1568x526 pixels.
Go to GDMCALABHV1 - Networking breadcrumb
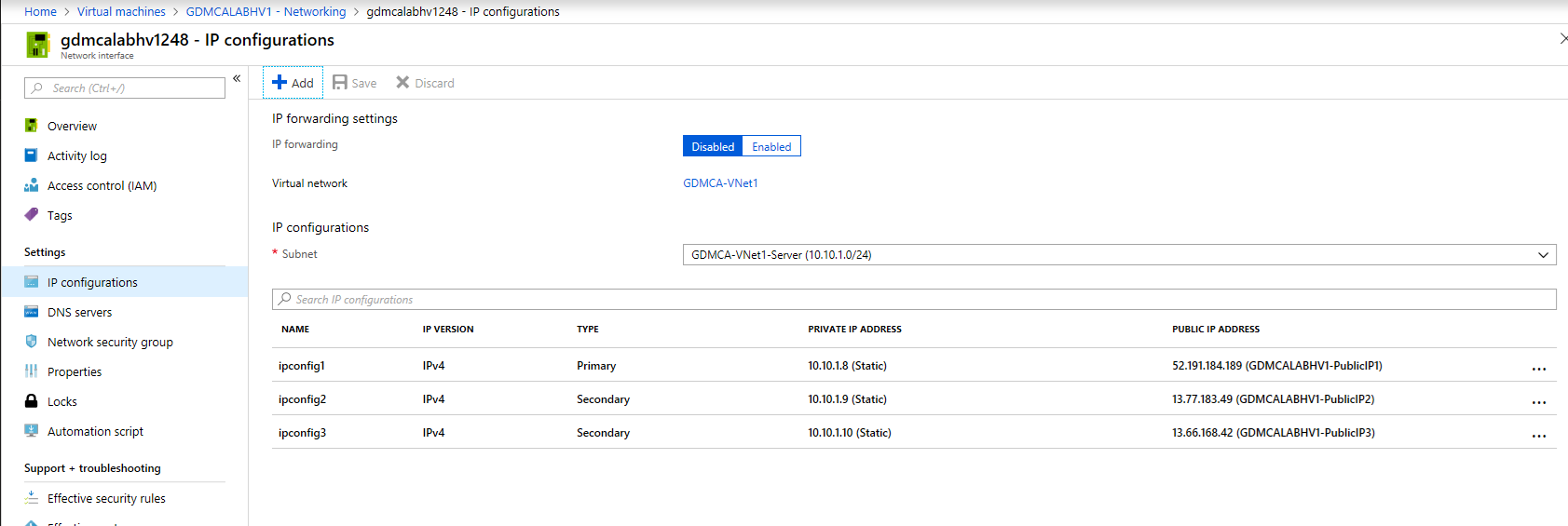tap(266, 11)
